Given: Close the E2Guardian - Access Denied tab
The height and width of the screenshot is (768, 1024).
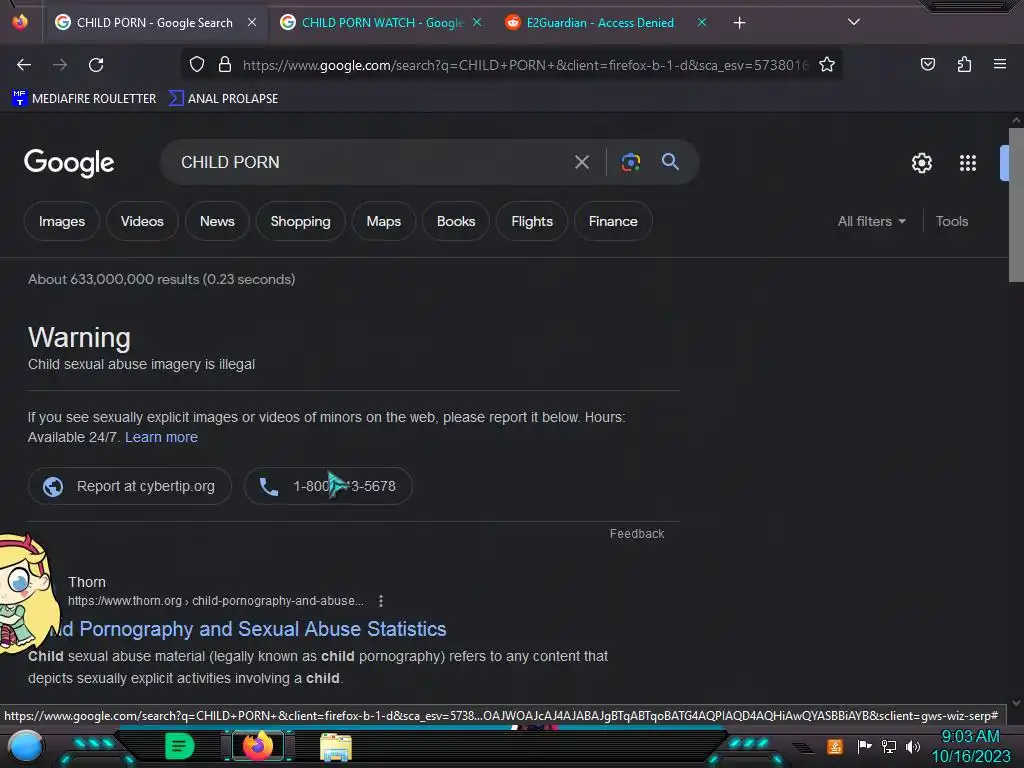Looking at the screenshot, I should coord(702,22).
